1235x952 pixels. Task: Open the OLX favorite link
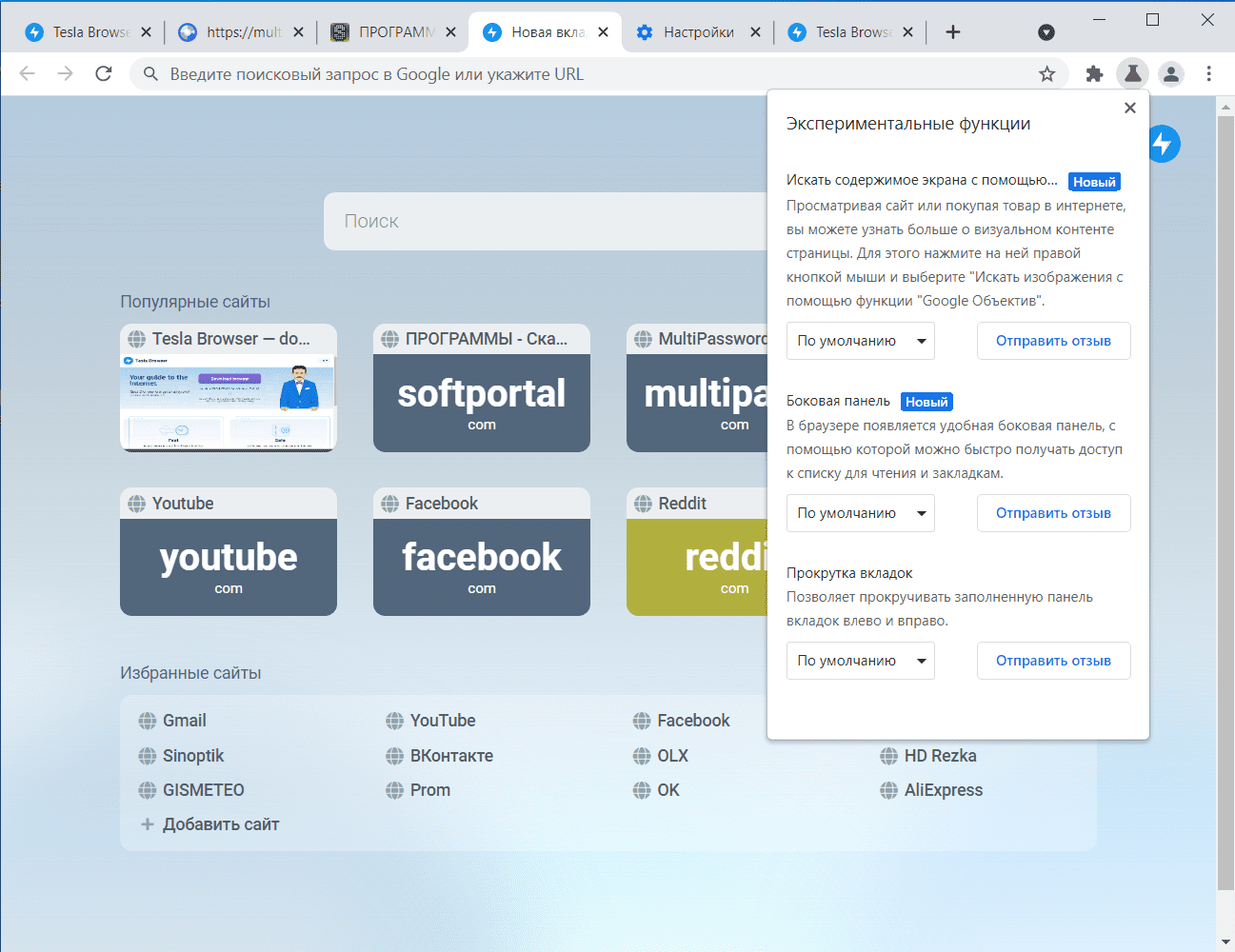[x=661, y=755]
